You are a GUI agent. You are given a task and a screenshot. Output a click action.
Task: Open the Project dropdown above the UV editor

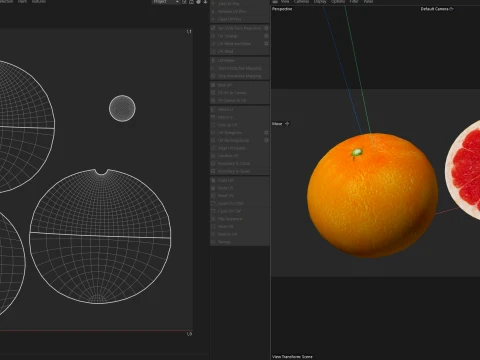pos(166,2)
